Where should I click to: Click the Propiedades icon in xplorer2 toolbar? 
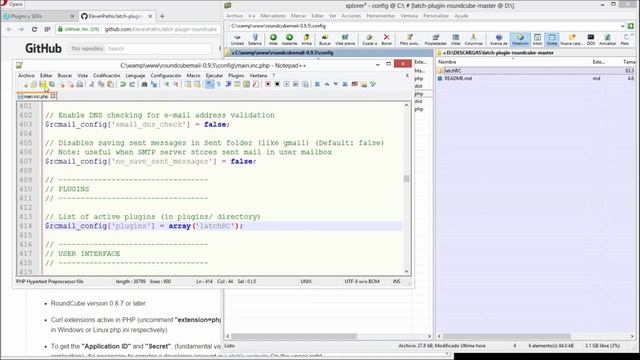pyautogui.click(x=436, y=40)
